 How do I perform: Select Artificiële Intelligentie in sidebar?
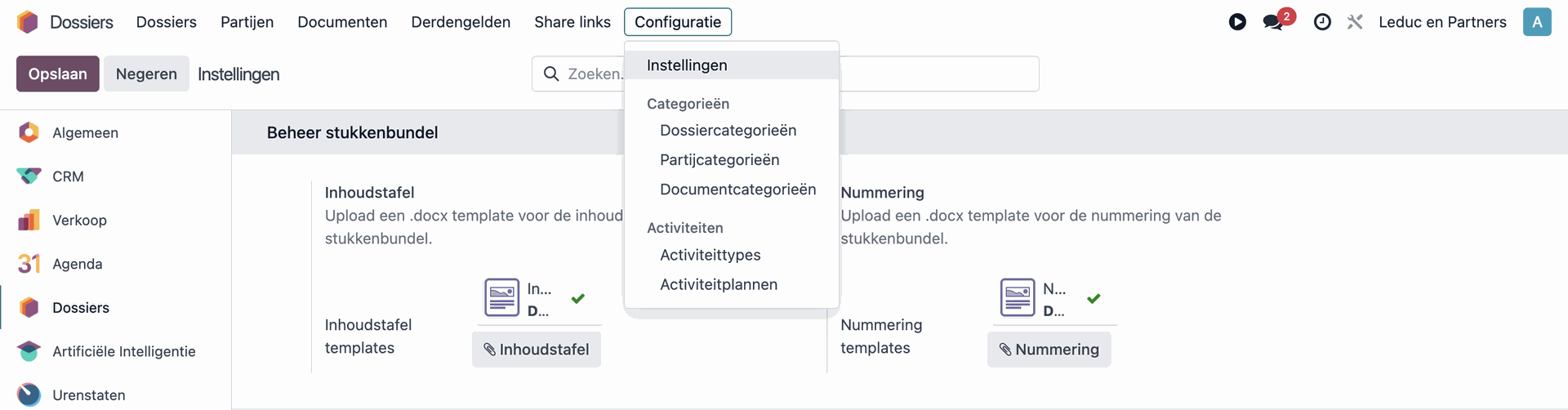pyautogui.click(x=123, y=351)
